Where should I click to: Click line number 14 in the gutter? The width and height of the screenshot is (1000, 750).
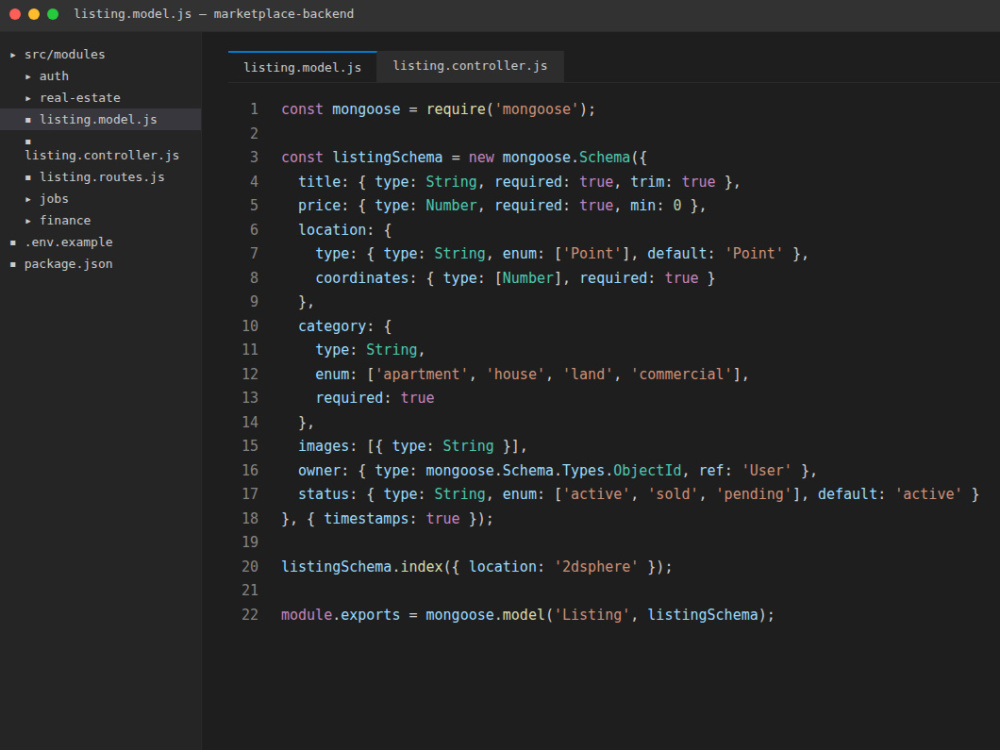(250, 422)
